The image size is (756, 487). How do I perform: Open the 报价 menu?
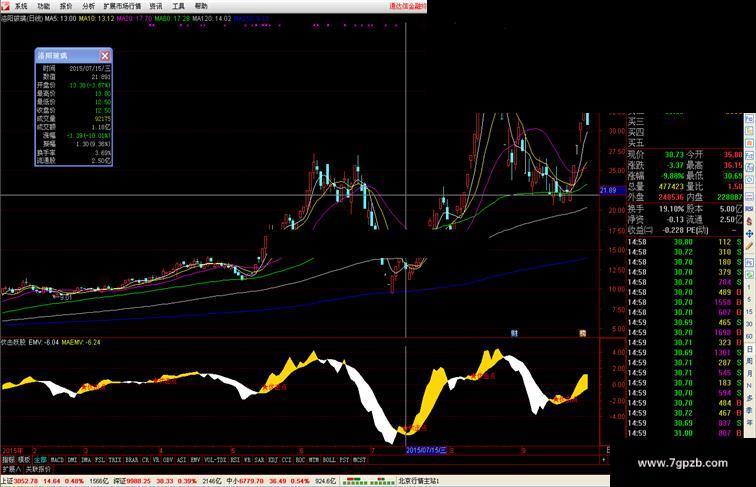pos(66,6)
